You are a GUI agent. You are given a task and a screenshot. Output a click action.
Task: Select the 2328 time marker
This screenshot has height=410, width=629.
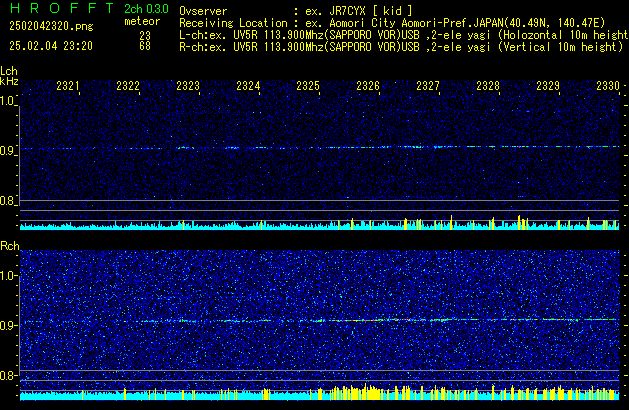(x=488, y=86)
